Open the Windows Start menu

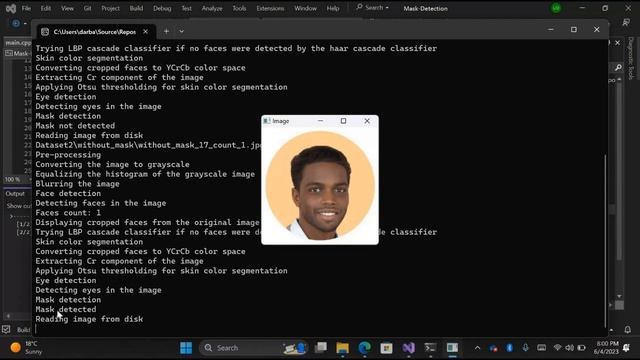(x=186, y=348)
